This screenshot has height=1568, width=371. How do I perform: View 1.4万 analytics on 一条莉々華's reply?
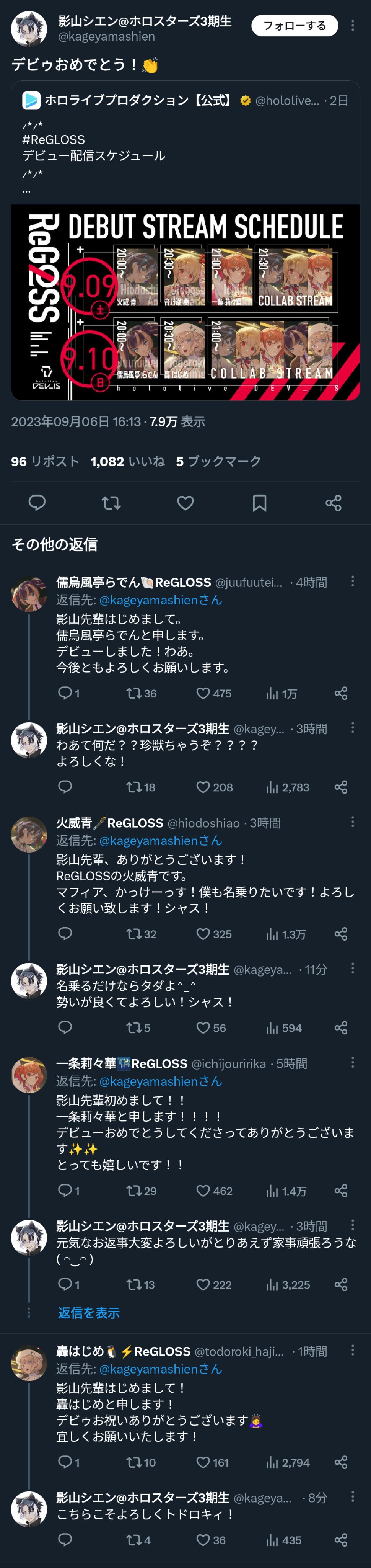[286, 1191]
